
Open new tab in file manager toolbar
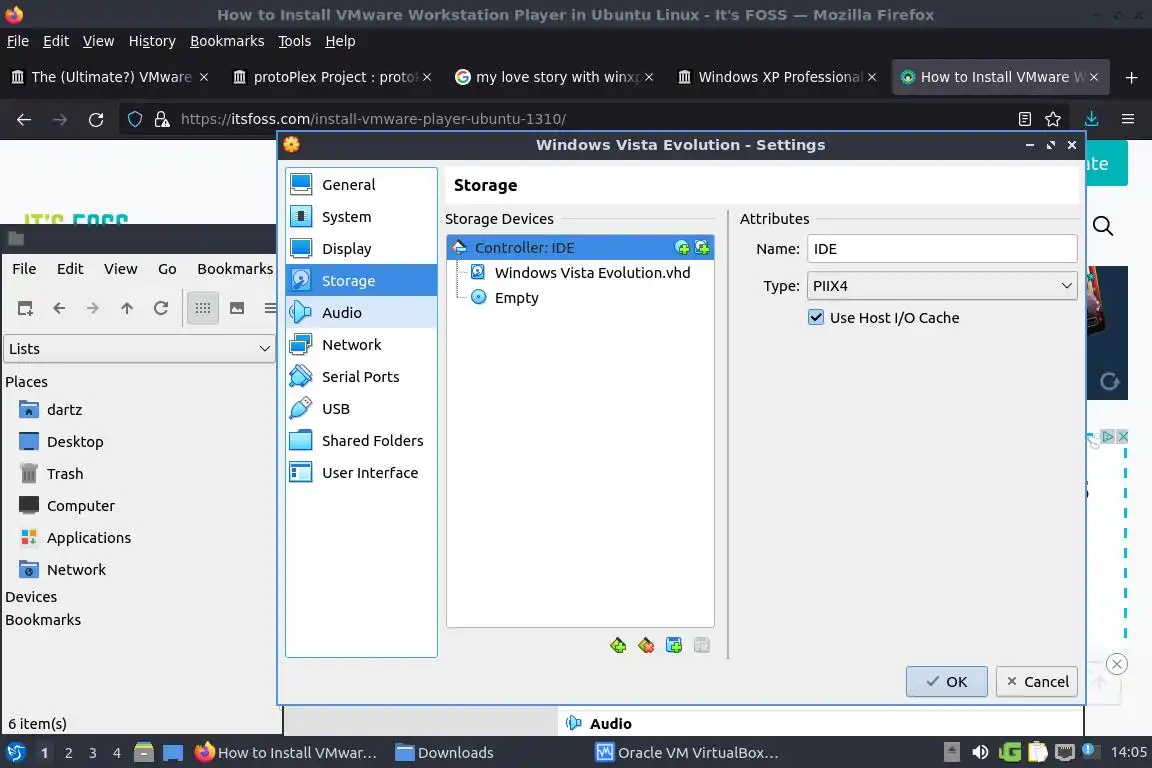coord(25,308)
